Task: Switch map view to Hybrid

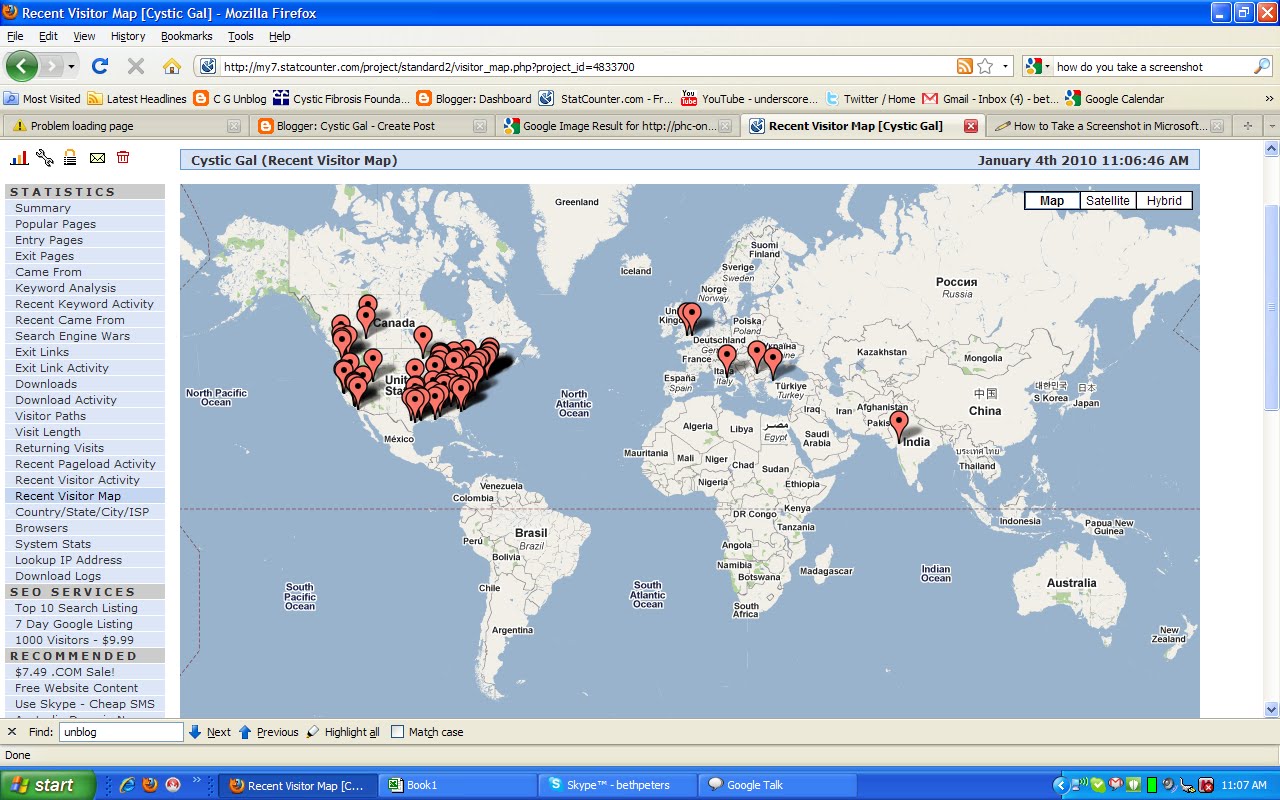Action: (x=1164, y=201)
